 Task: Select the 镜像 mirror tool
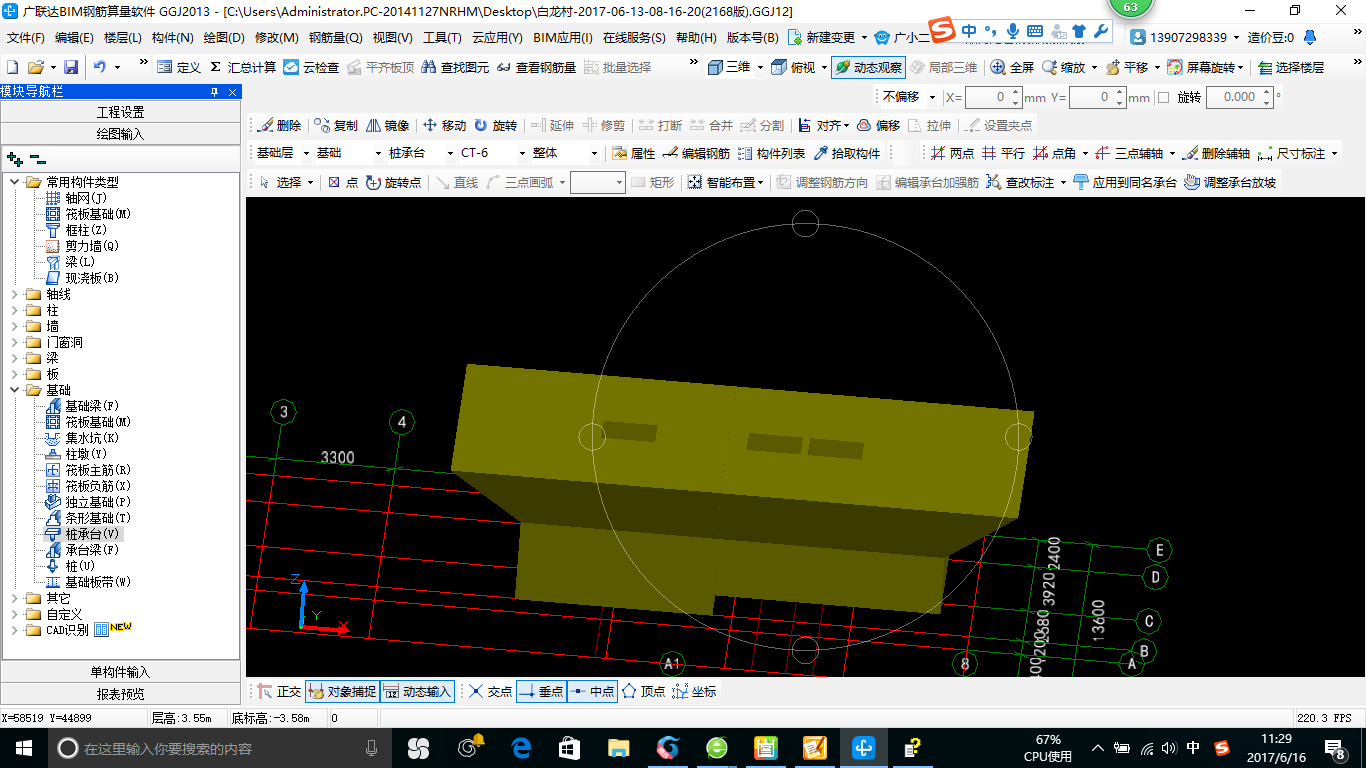click(x=387, y=125)
